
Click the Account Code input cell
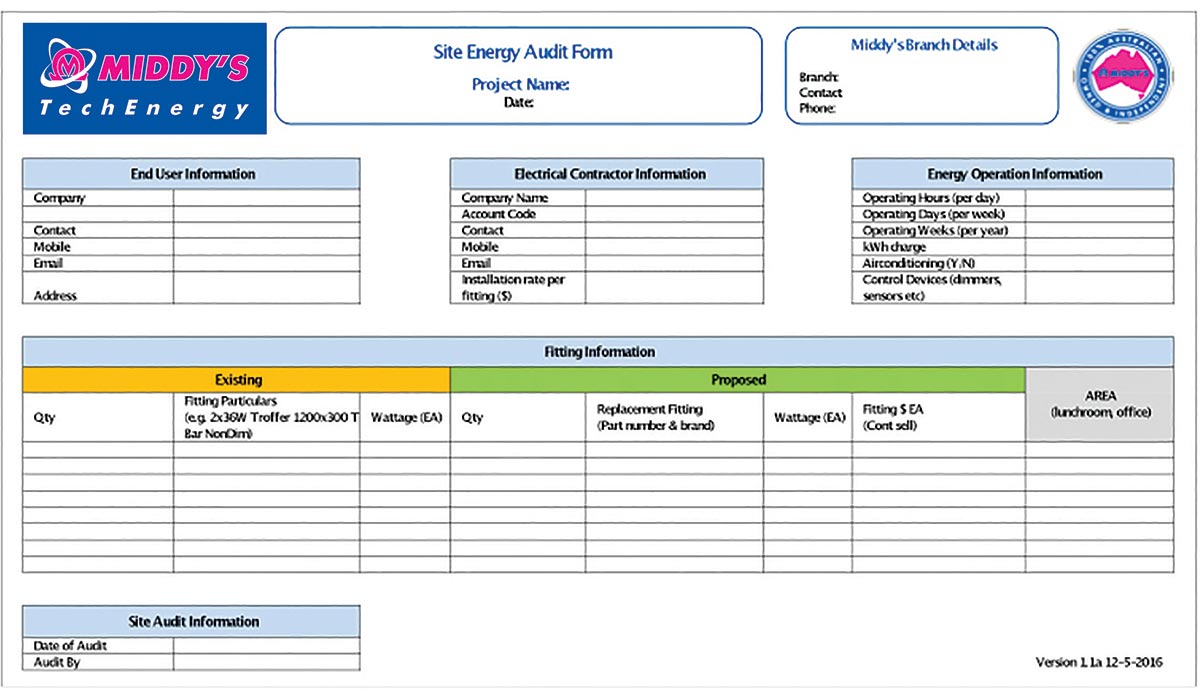coord(674,214)
